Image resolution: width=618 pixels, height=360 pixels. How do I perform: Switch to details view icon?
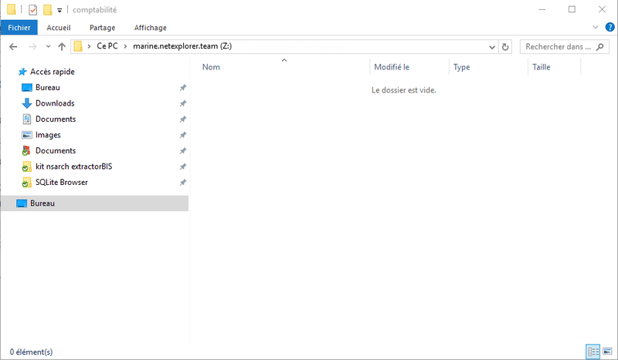coord(593,351)
